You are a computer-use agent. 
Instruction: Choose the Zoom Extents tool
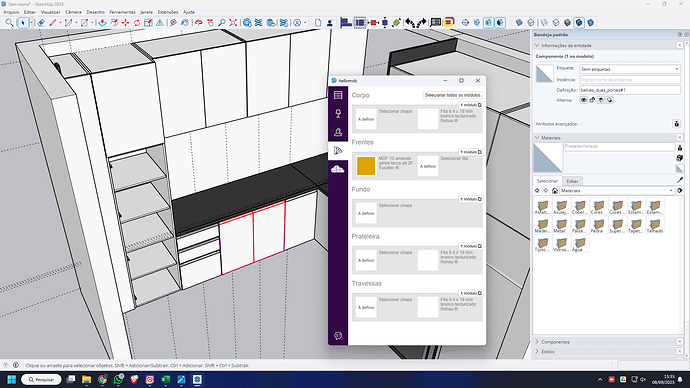tap(233, 22)
